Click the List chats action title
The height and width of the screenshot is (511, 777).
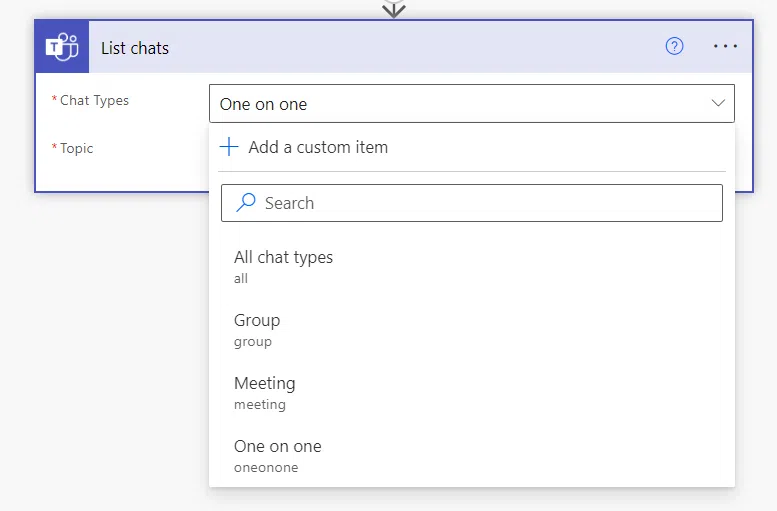coord(135,48)
